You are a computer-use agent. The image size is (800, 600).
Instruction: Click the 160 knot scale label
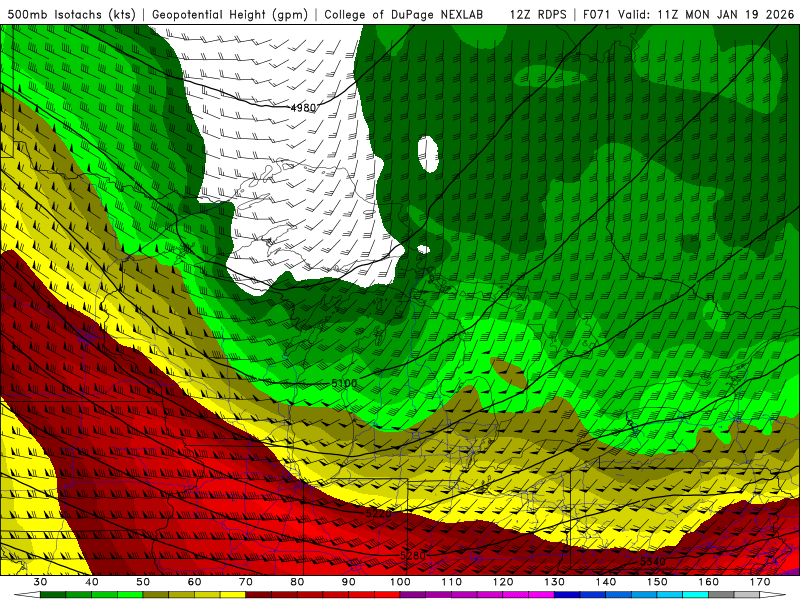click(709, 582)
